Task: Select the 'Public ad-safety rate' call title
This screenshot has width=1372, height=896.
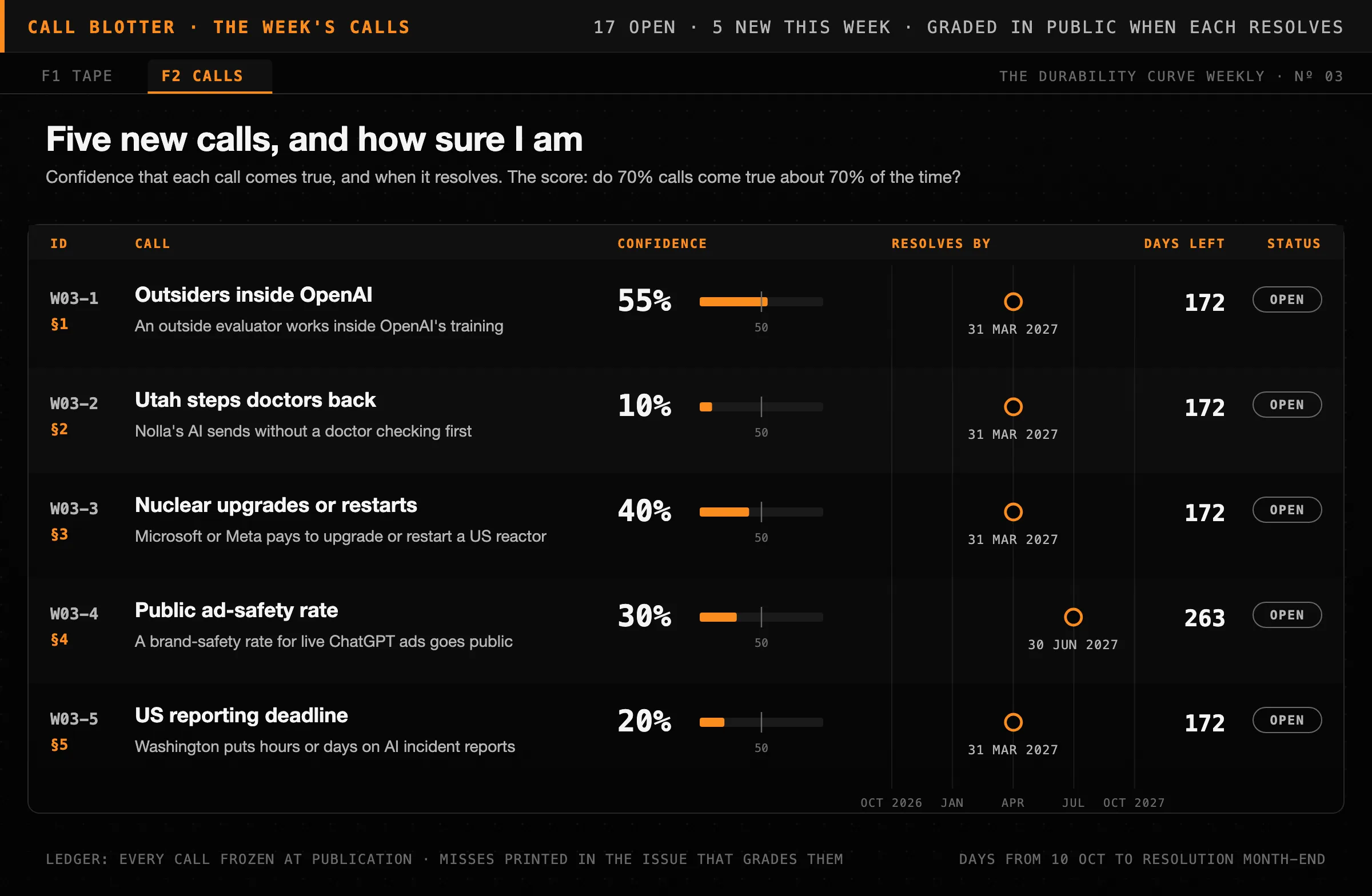Action: click(x=236, y=610)
